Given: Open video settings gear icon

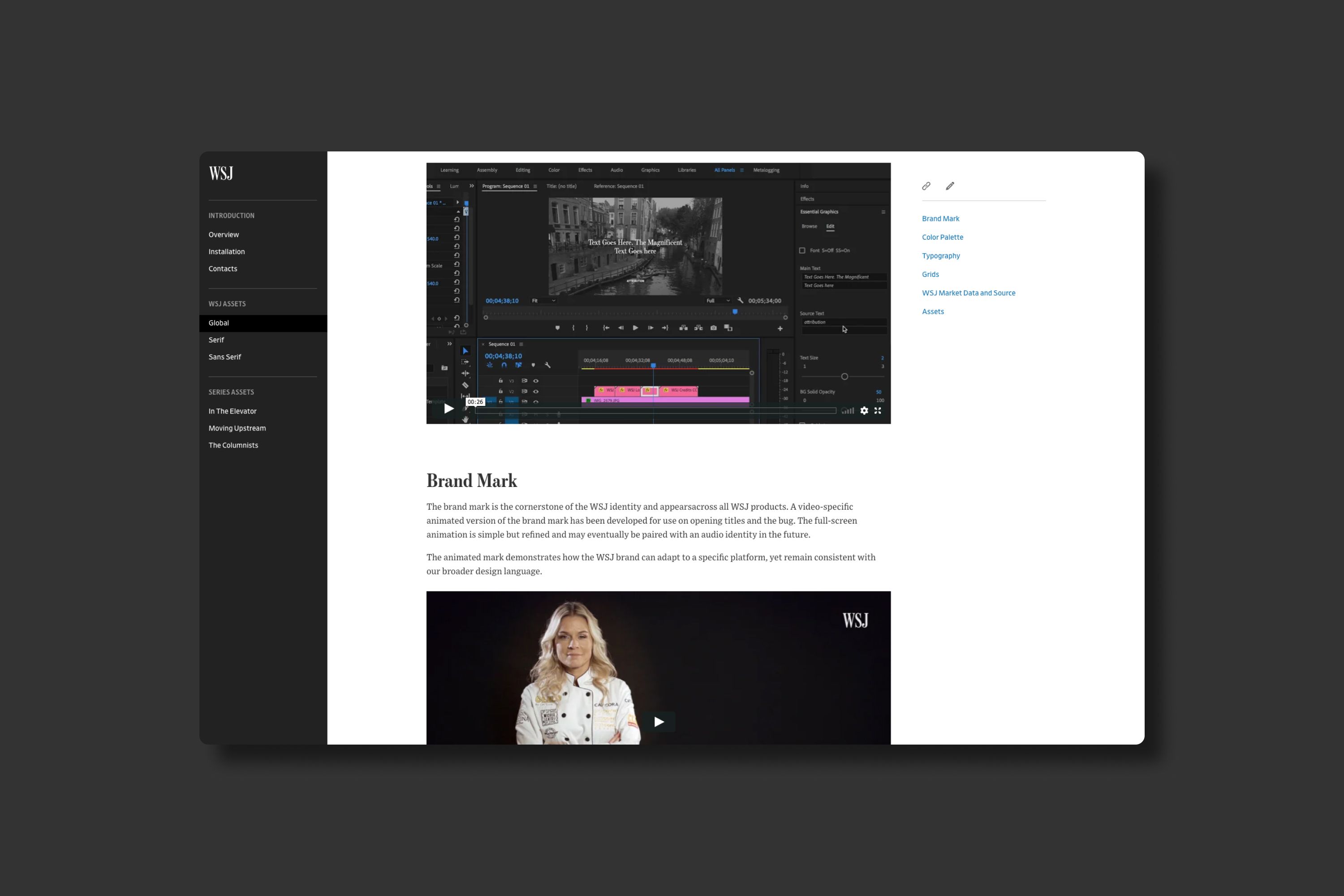Looking at the screenshot, I should coord(864,410).
